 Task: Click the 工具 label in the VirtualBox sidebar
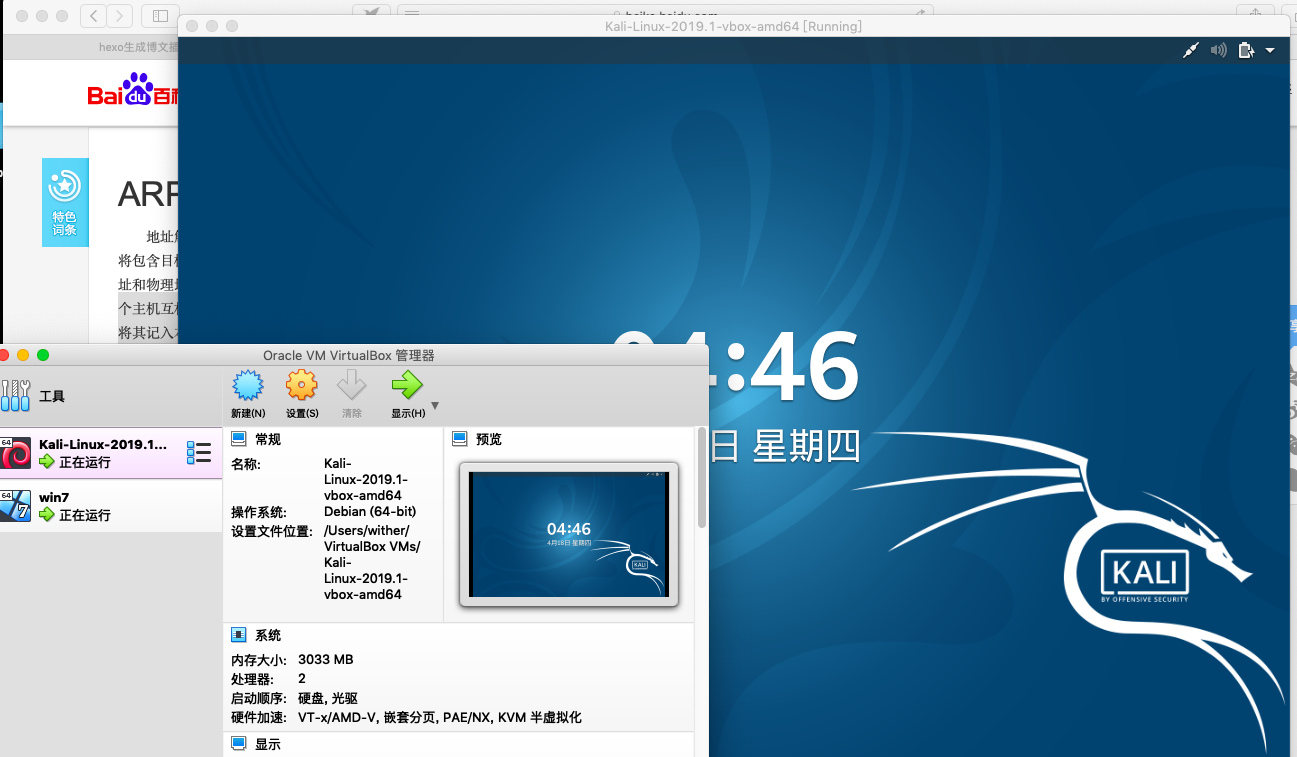coord(52,397)
